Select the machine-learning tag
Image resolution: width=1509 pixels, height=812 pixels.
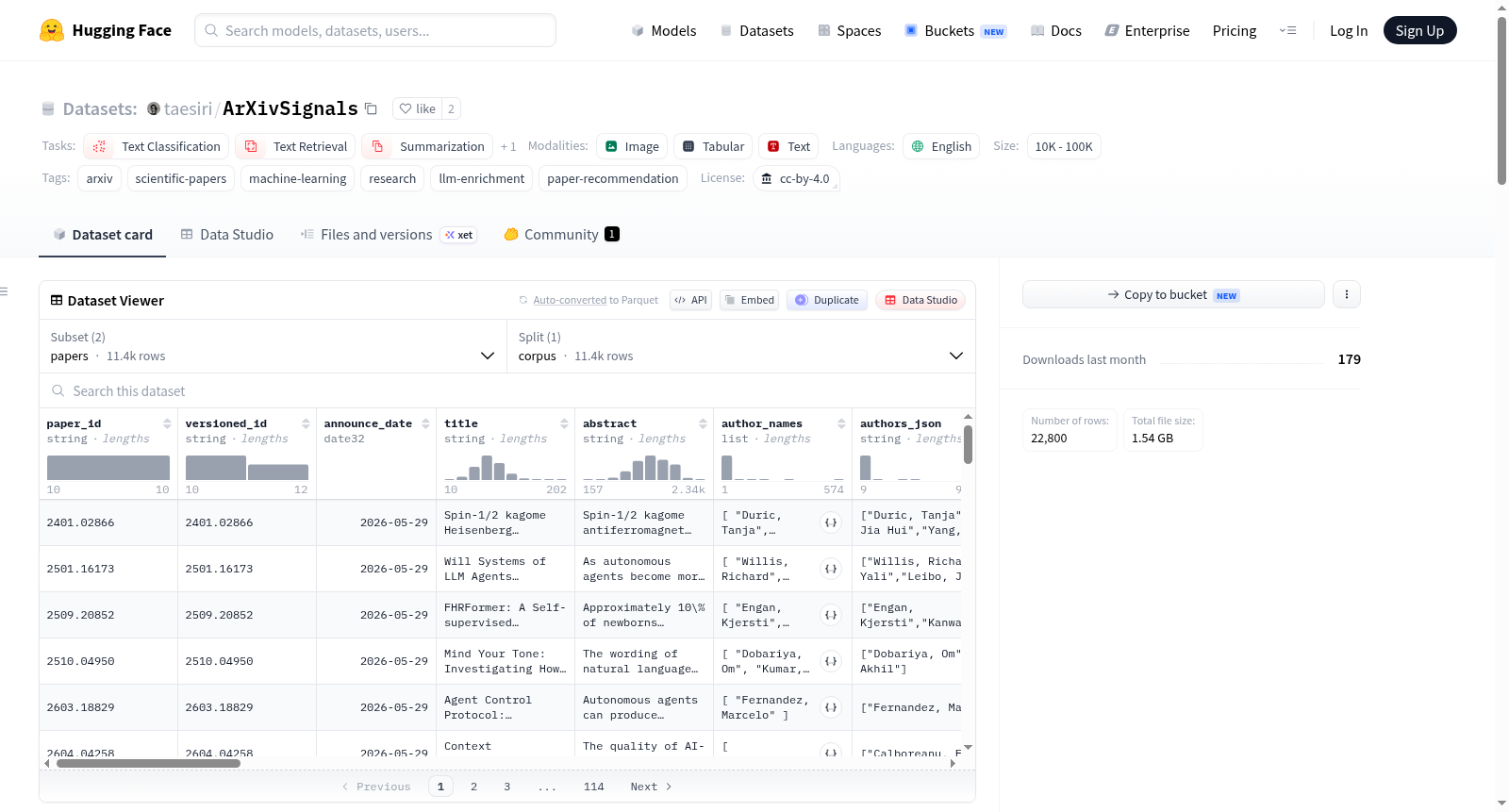(x=297, y=178)
